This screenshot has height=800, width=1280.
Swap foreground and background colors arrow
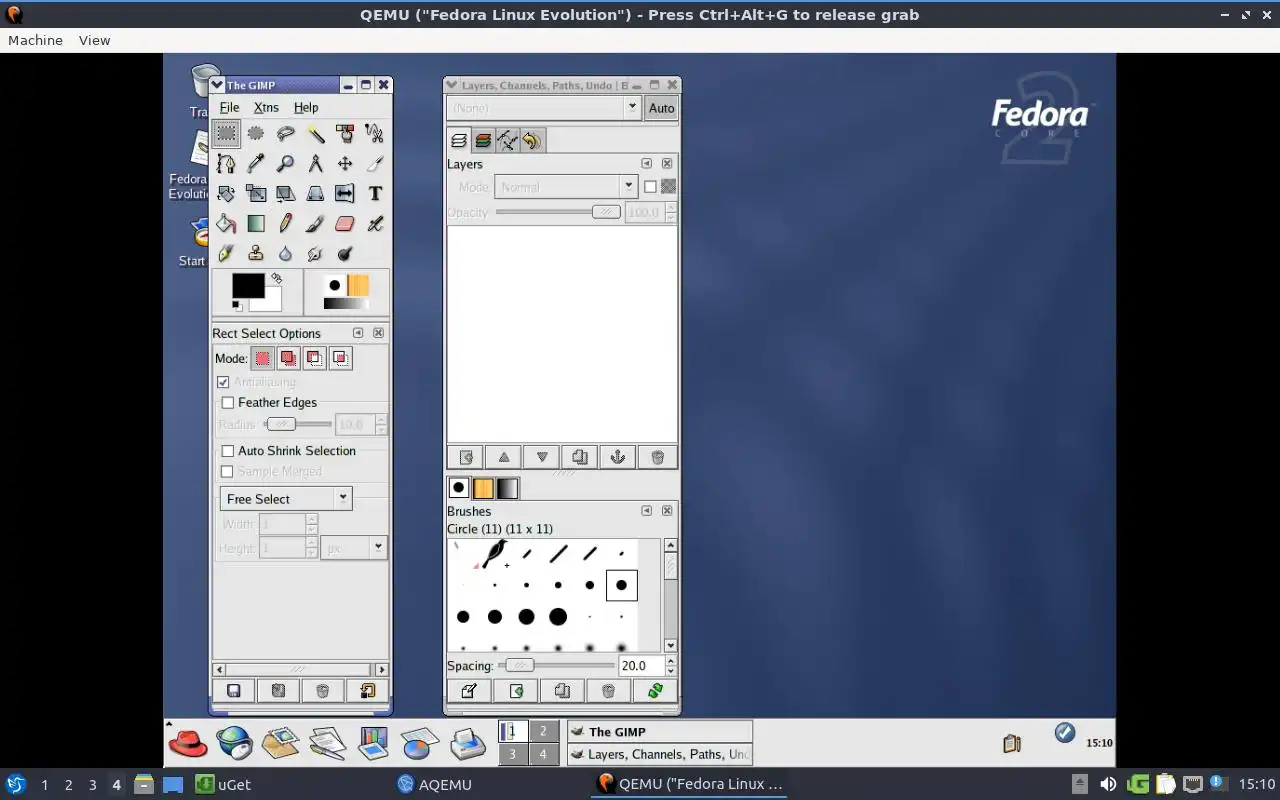(x=276, y=279)
